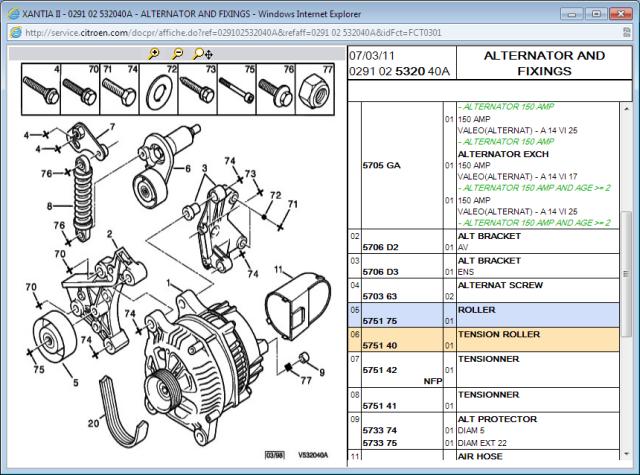Select the TENSION ROLLER row 5751 40
Screen dimensions: 640x475
[x=484, y=340]
